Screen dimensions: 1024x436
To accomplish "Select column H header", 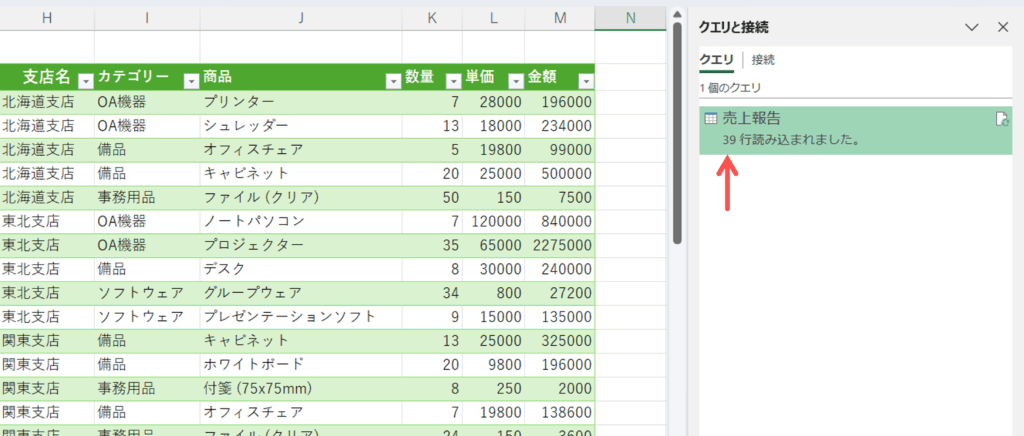I will click(x=47, y=18).
